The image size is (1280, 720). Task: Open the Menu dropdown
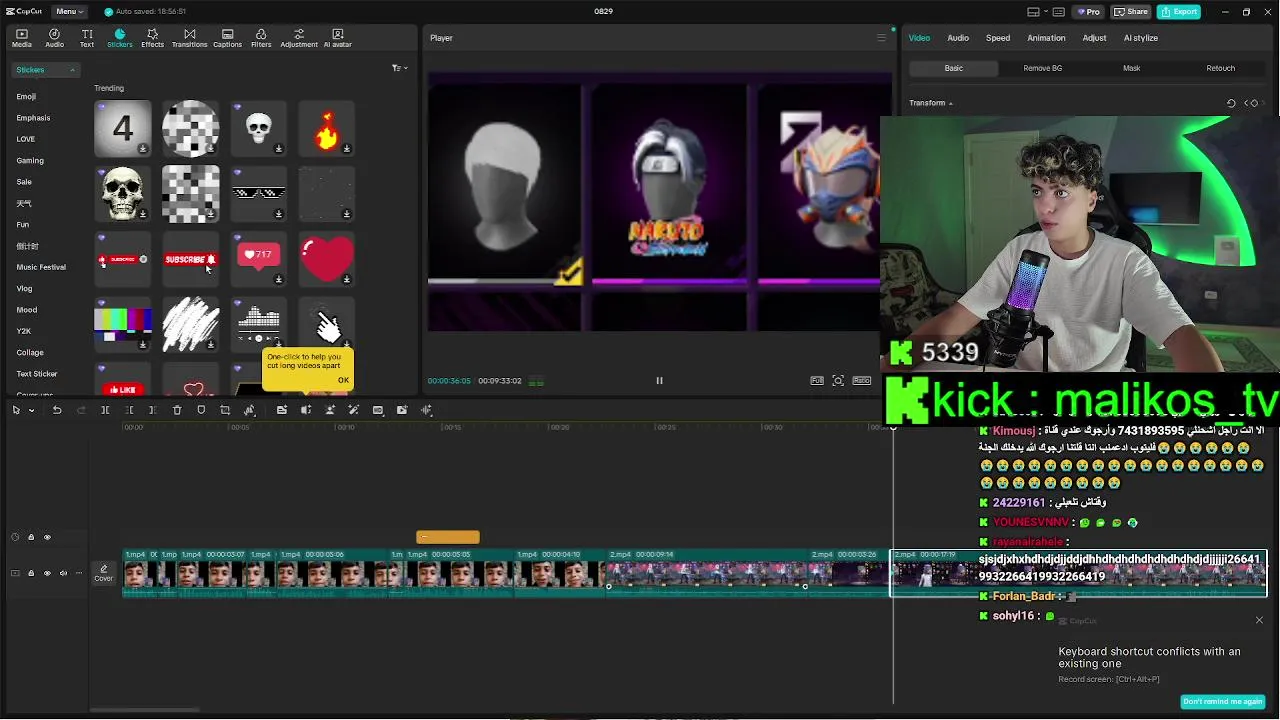pyautogui.click(x=69, y=11)
